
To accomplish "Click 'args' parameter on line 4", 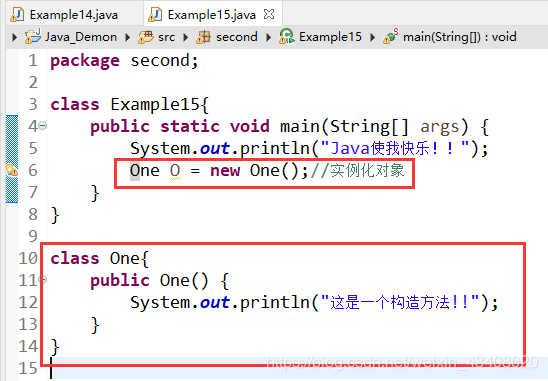I will pyautogui.click(x=439, y=127).
